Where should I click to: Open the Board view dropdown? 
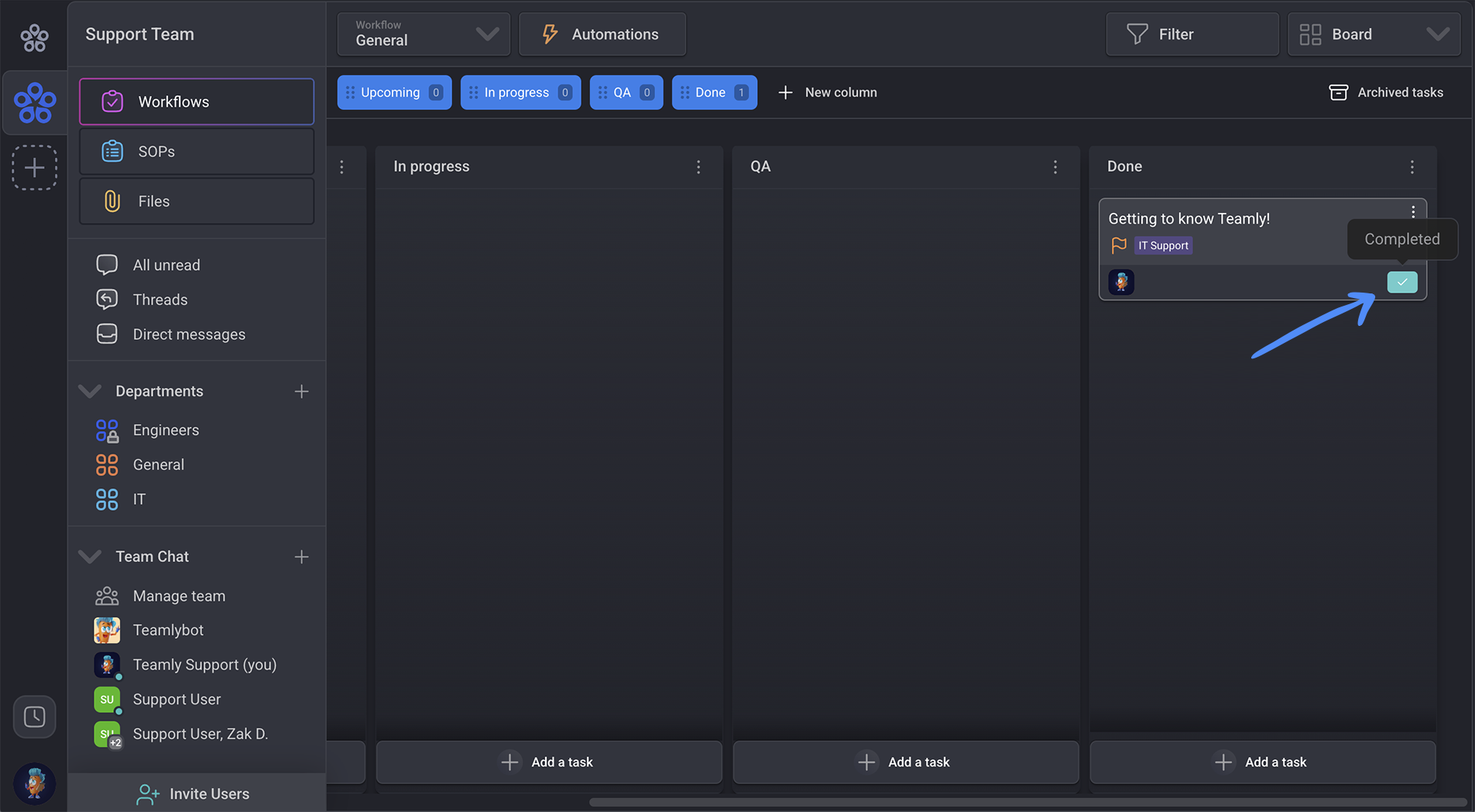(x=1374, y=34)
